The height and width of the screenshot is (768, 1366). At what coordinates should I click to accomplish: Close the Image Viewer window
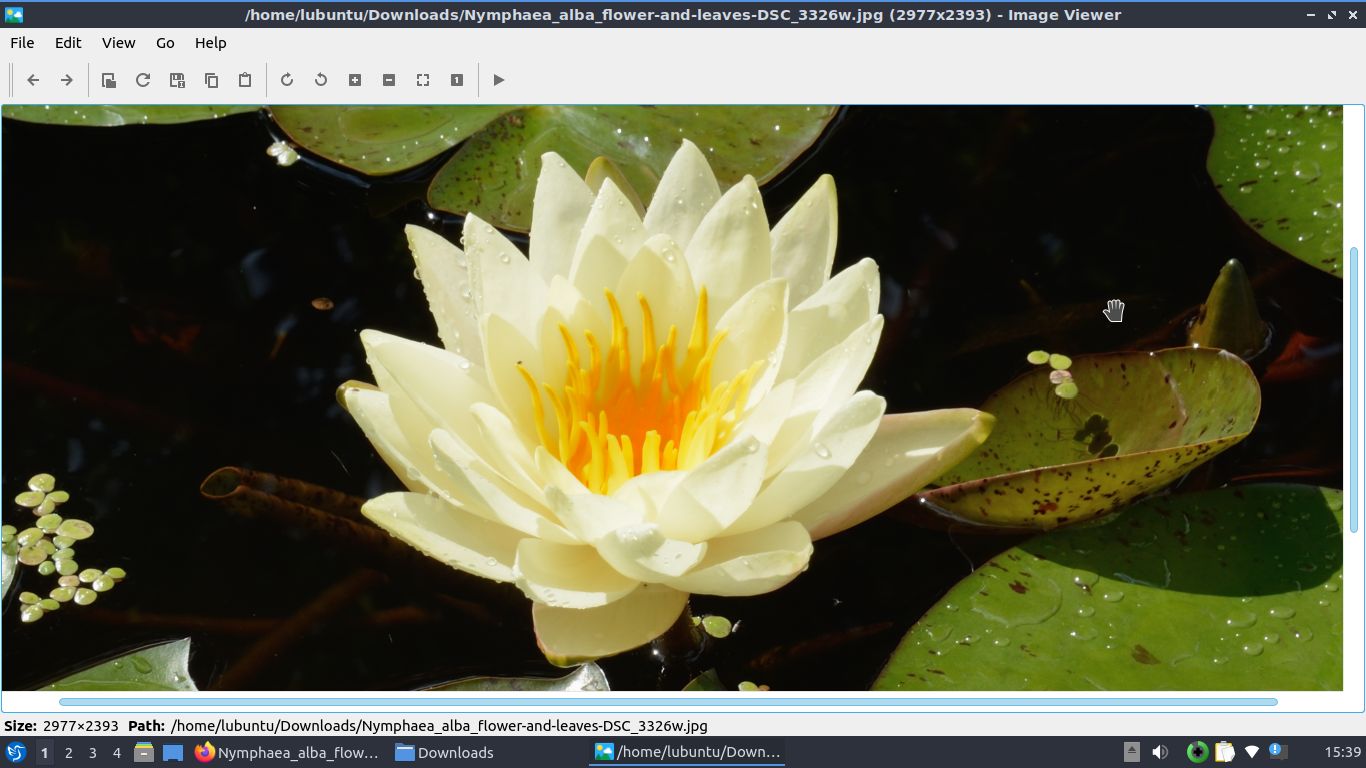(x=1352, y=15)
